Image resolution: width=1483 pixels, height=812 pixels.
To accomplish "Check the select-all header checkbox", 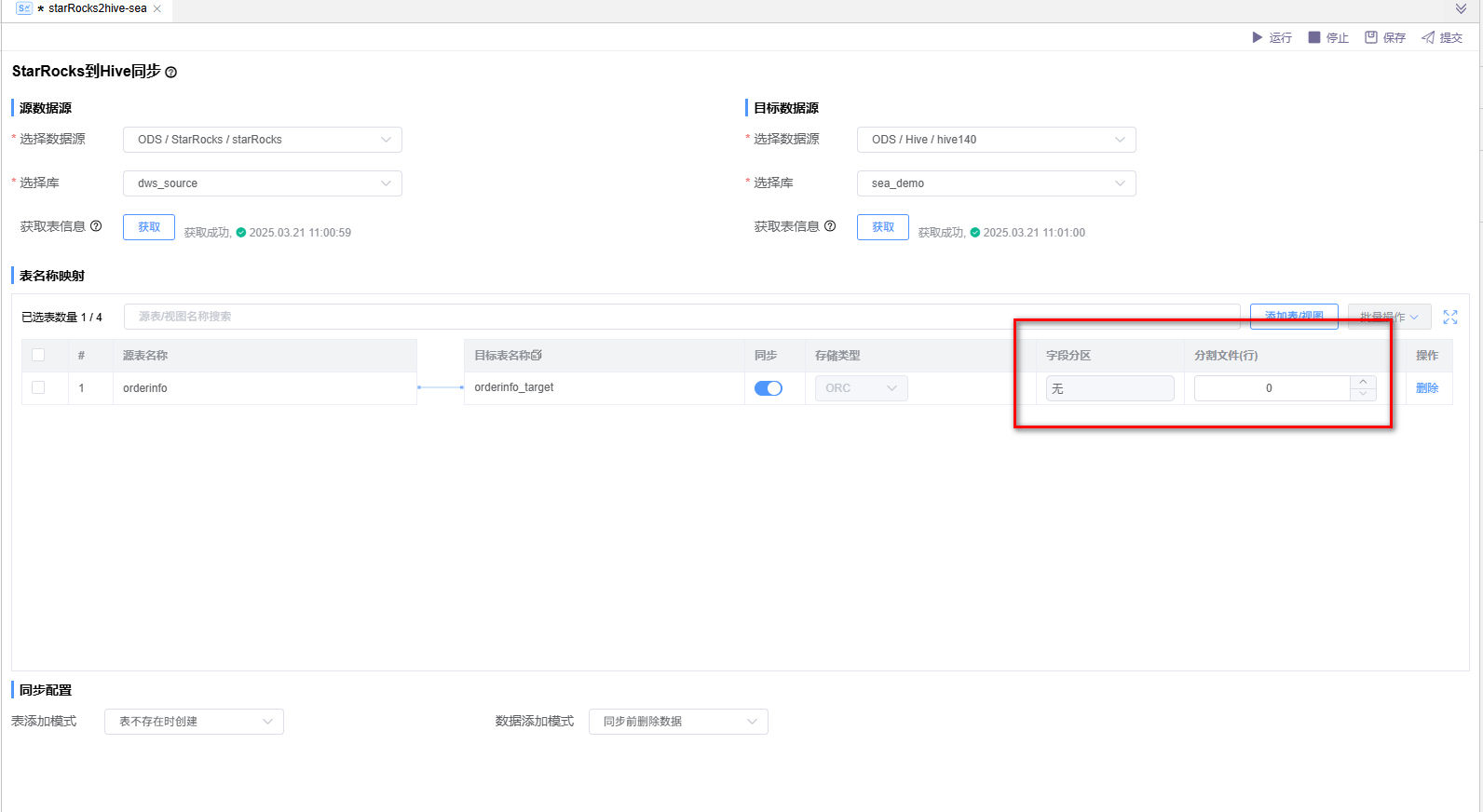I will tap(38, 355).
